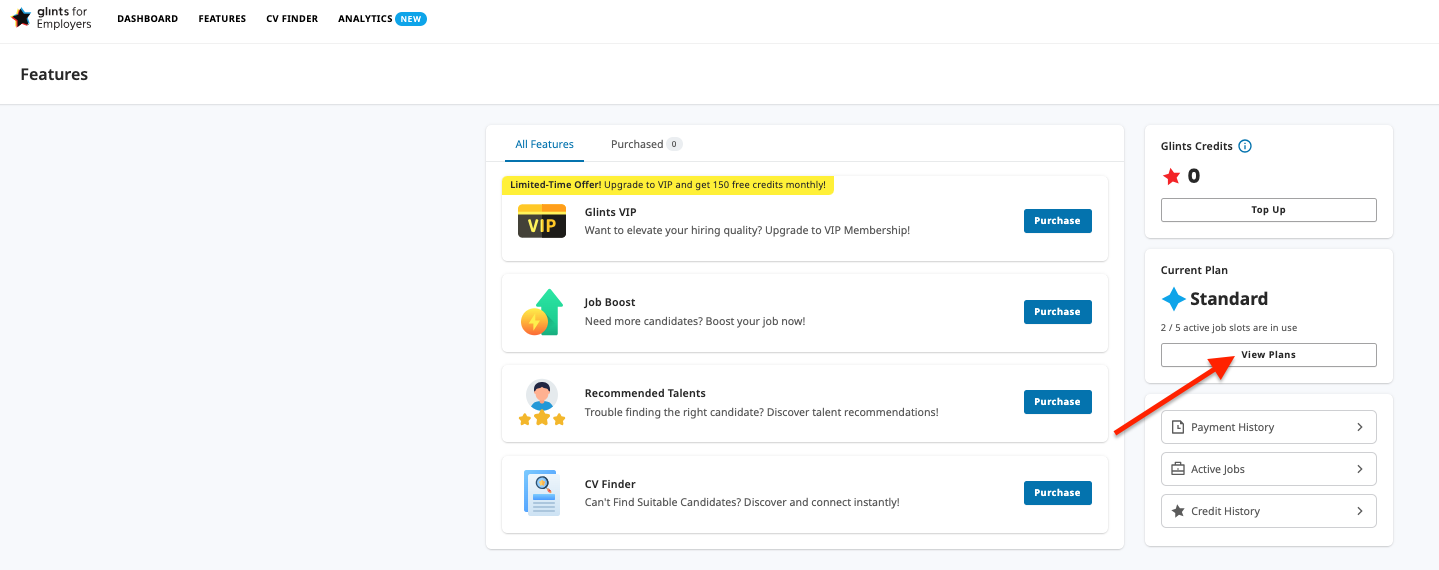Click the '2 / 5 active job slots' text

pyautogui.click(x=1229, y=328)
